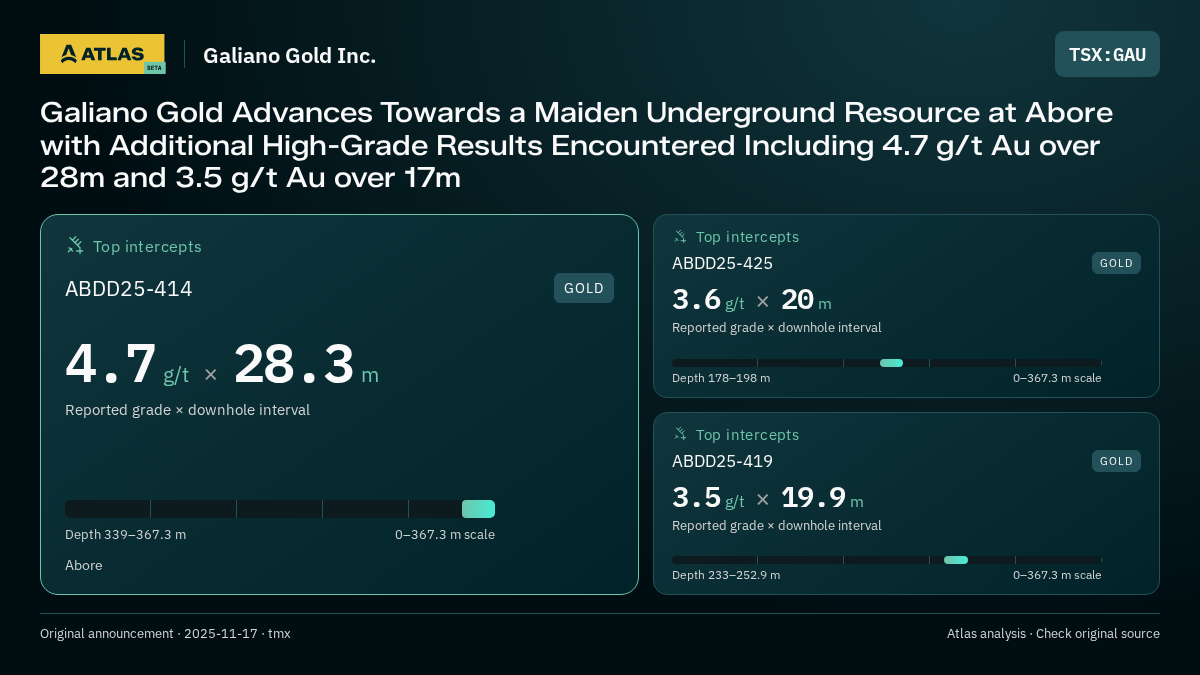This screenshot has width=1200, height=675.
Task: Click the headline about Maiden Underground Resource
Action: (x=576, y=145)
